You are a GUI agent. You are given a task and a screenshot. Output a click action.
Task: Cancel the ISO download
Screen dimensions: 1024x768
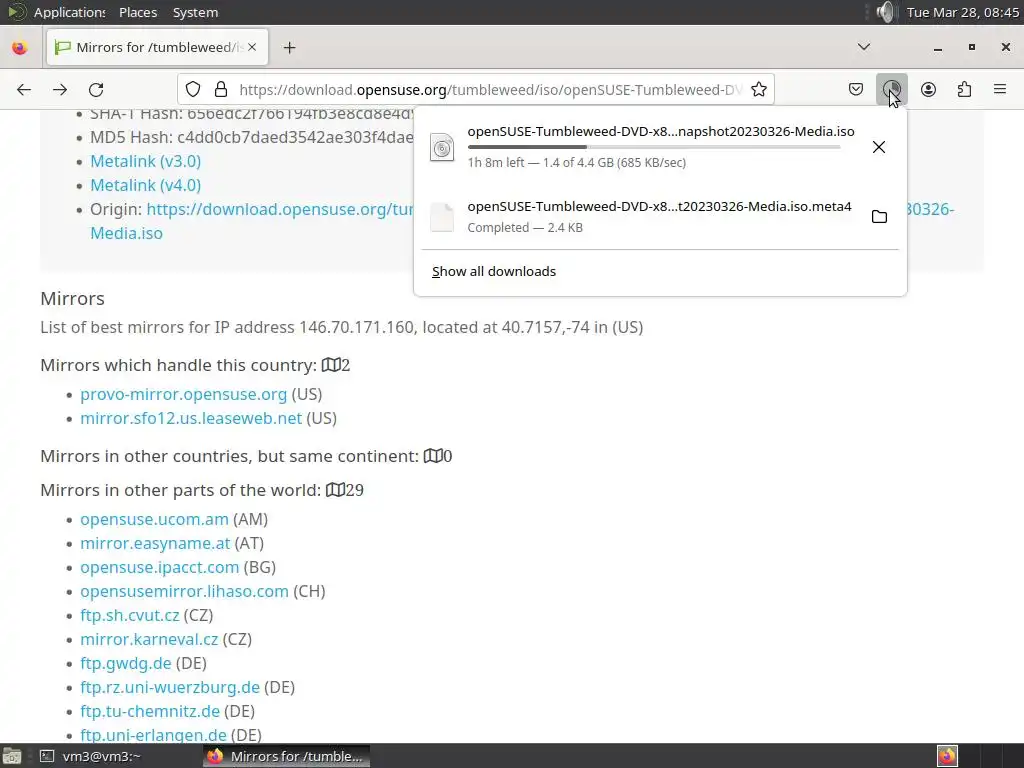click(879, 147)
